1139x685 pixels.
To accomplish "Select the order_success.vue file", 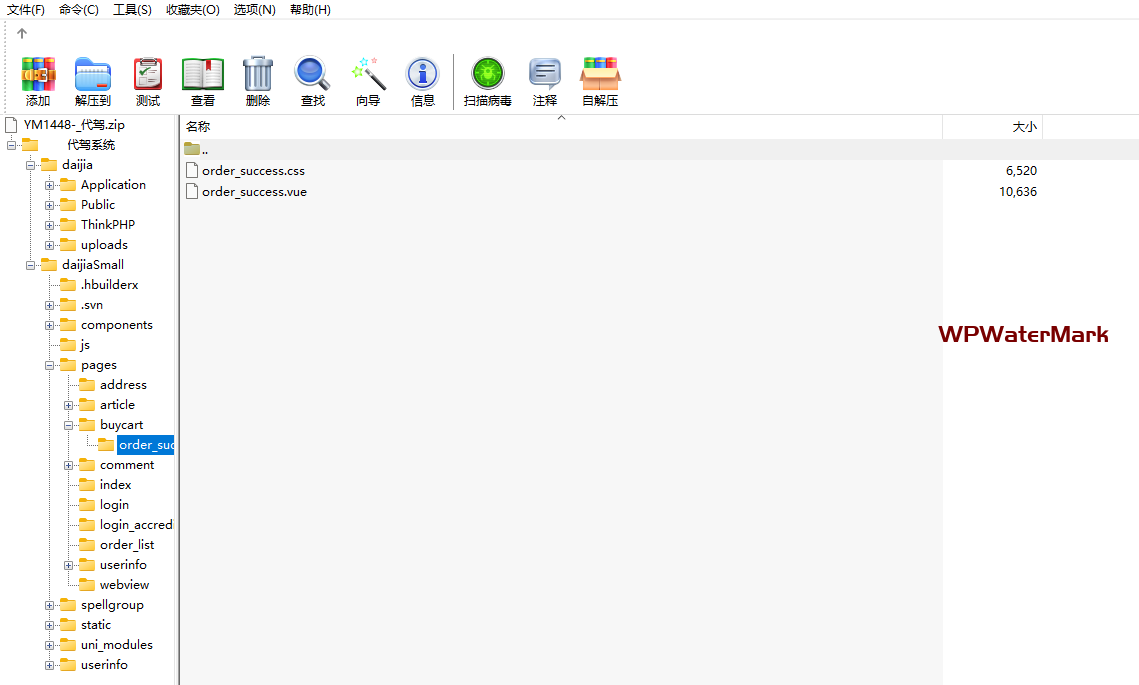I will pyautogui.click(x=254, y=192).
